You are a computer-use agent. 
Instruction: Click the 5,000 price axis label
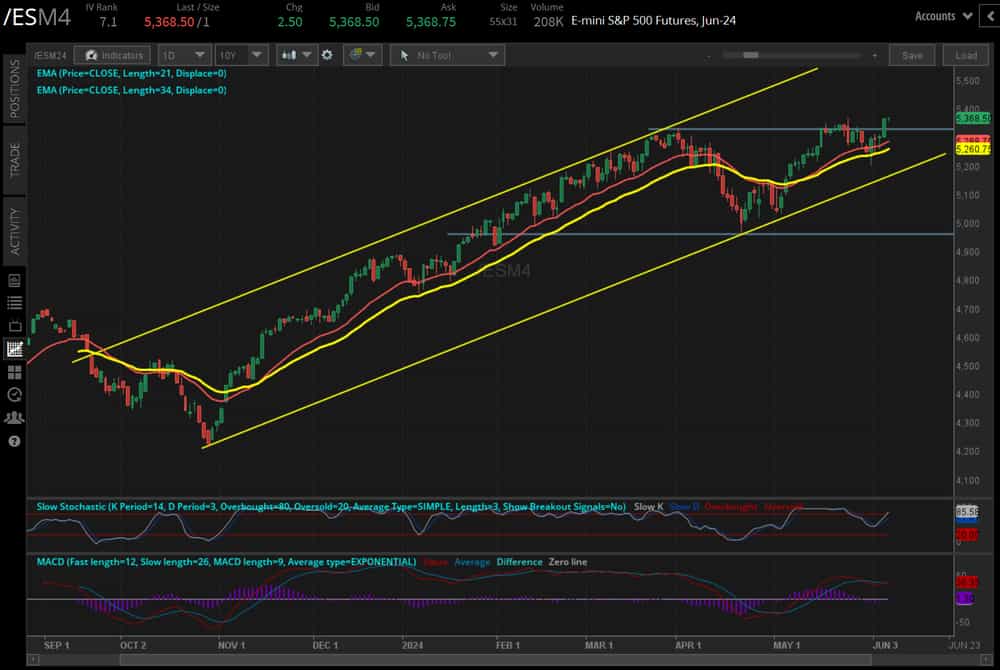(967, 224)
